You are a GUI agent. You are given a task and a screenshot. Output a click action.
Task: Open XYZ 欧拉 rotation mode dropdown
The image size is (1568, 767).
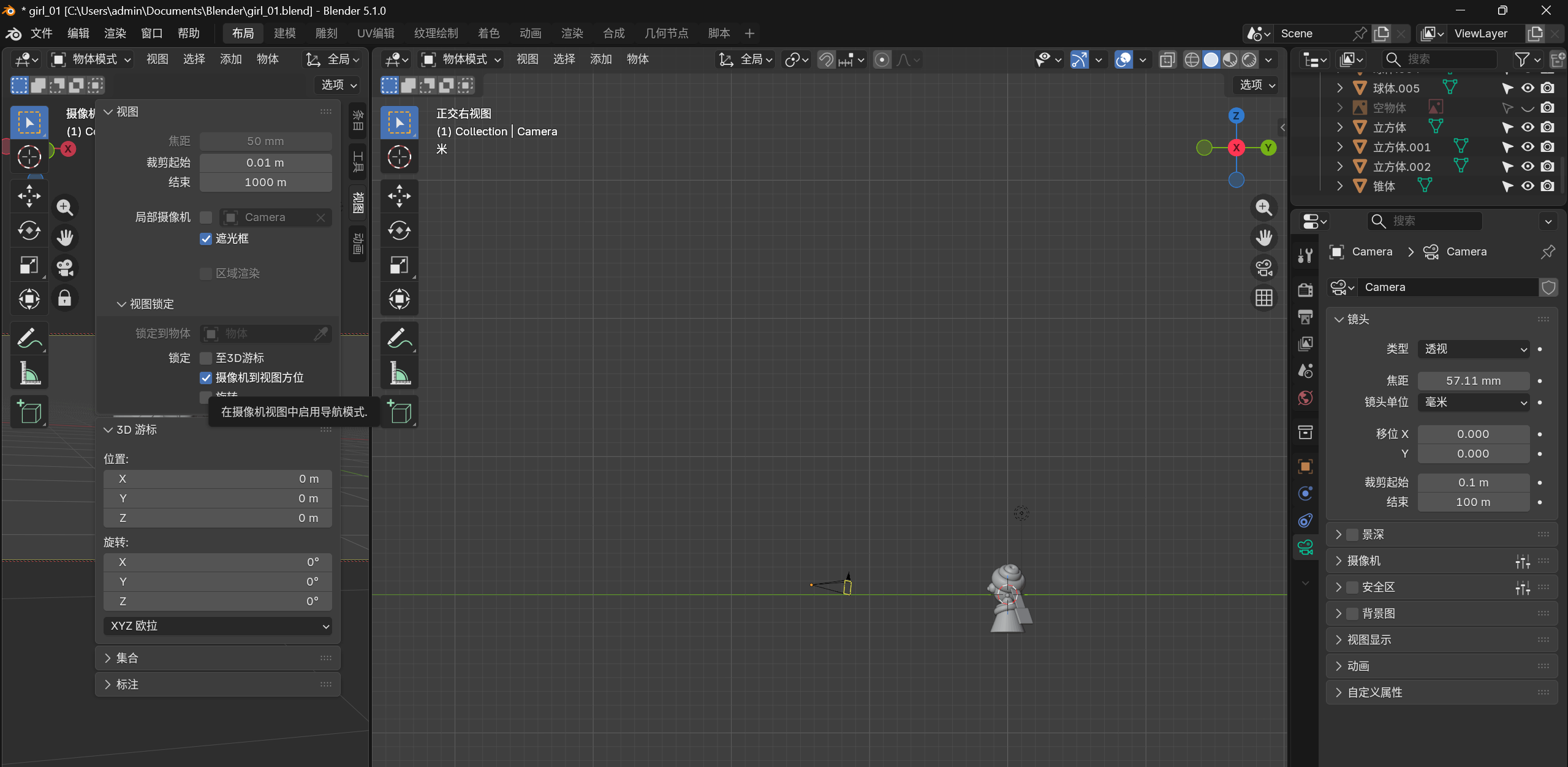click(218, 625)
